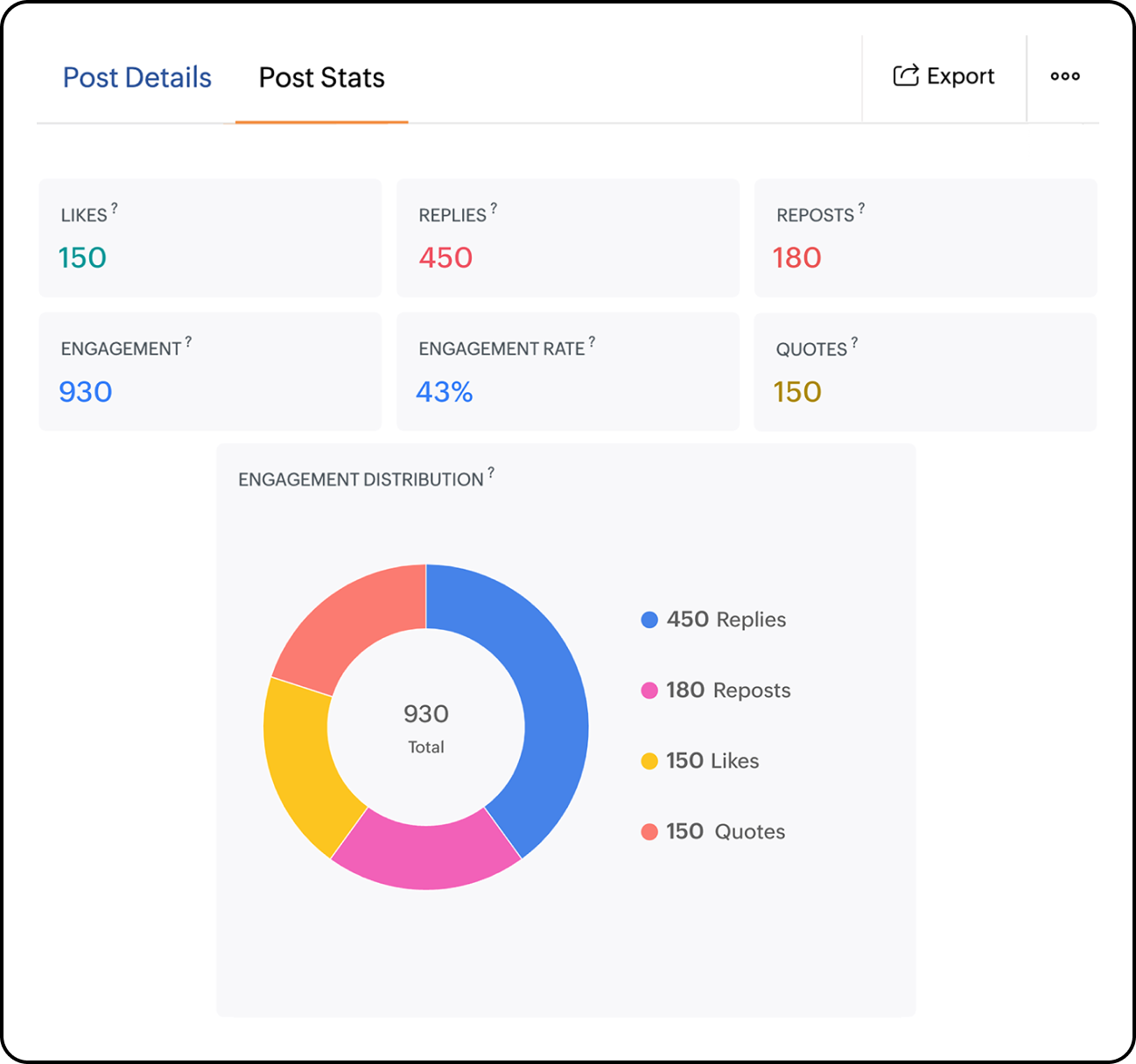1136x1064 pixels.
Task: Click the 930 Total chart center
Action: 425,724
